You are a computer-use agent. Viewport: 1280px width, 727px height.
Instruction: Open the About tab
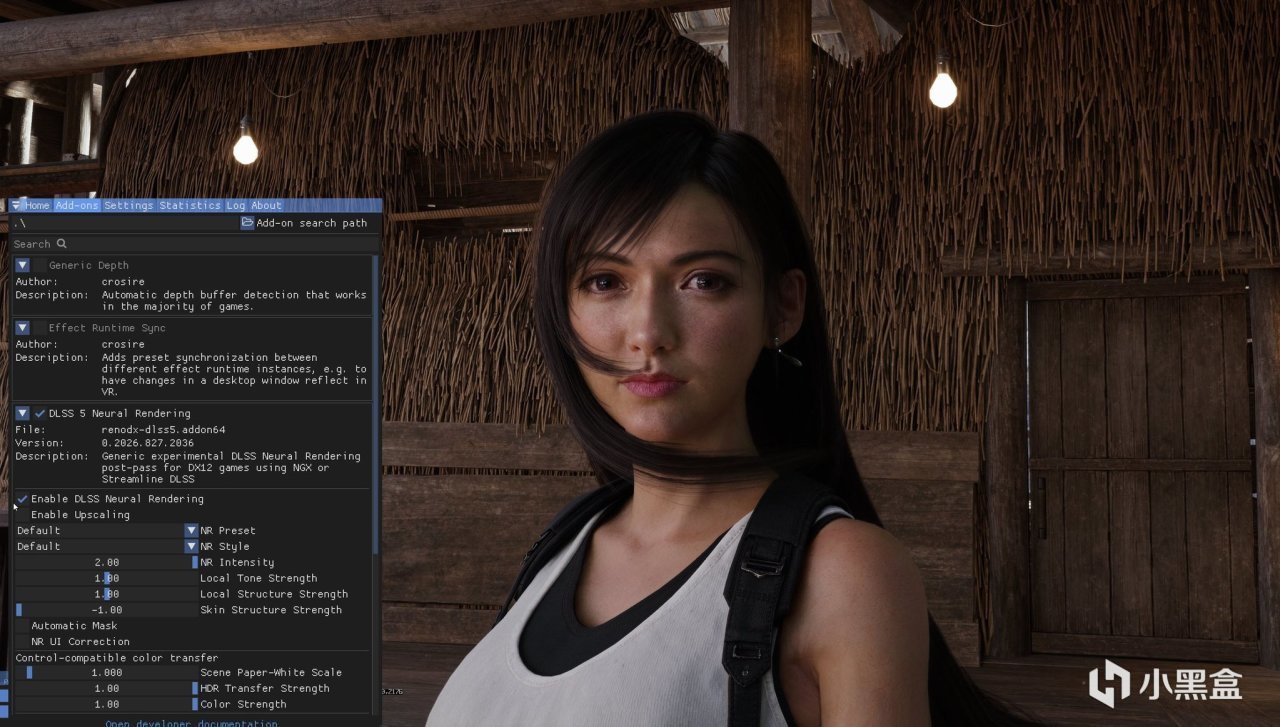[266, 205]
